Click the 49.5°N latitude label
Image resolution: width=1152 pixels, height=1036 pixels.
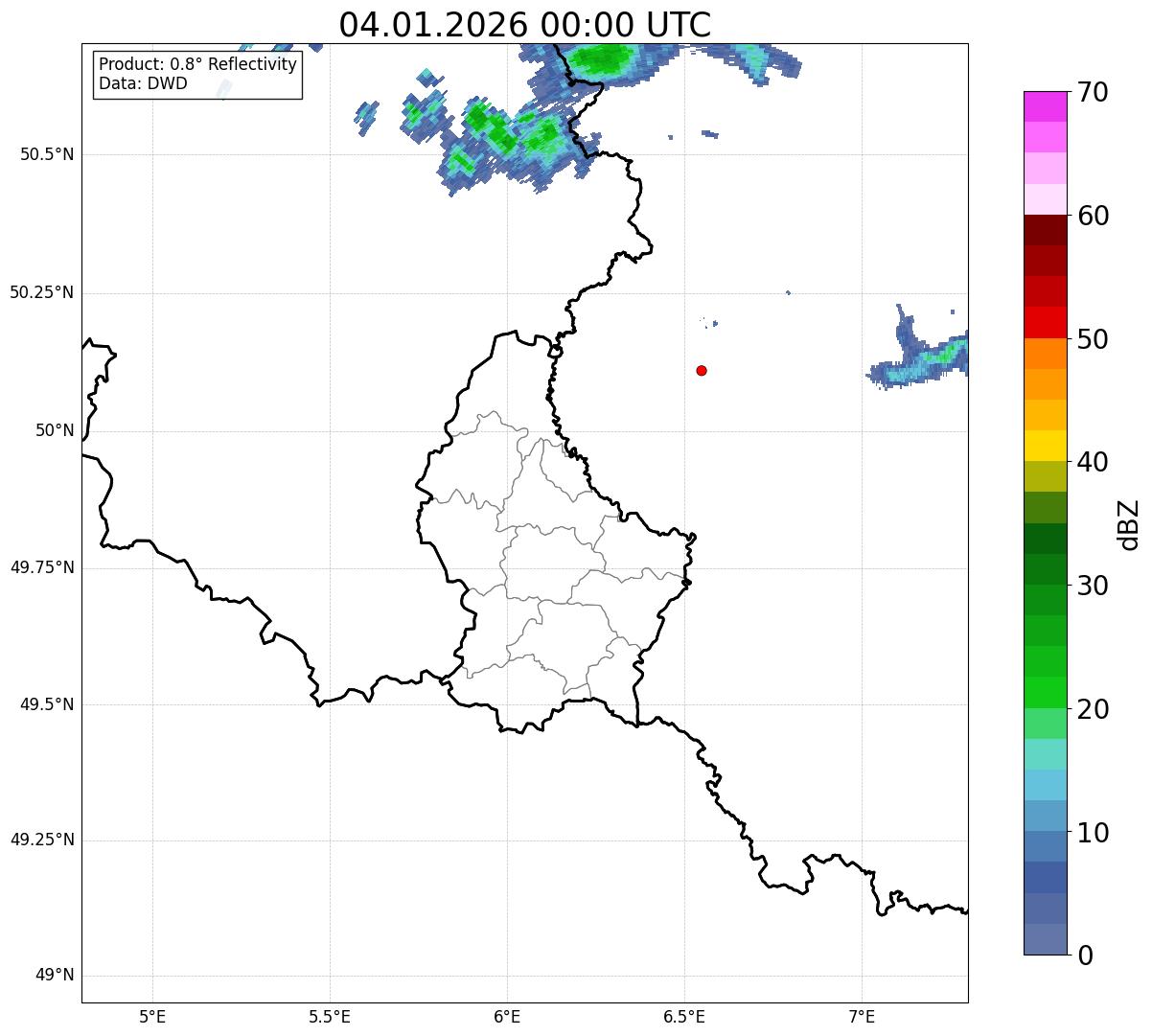click(47, 704)
